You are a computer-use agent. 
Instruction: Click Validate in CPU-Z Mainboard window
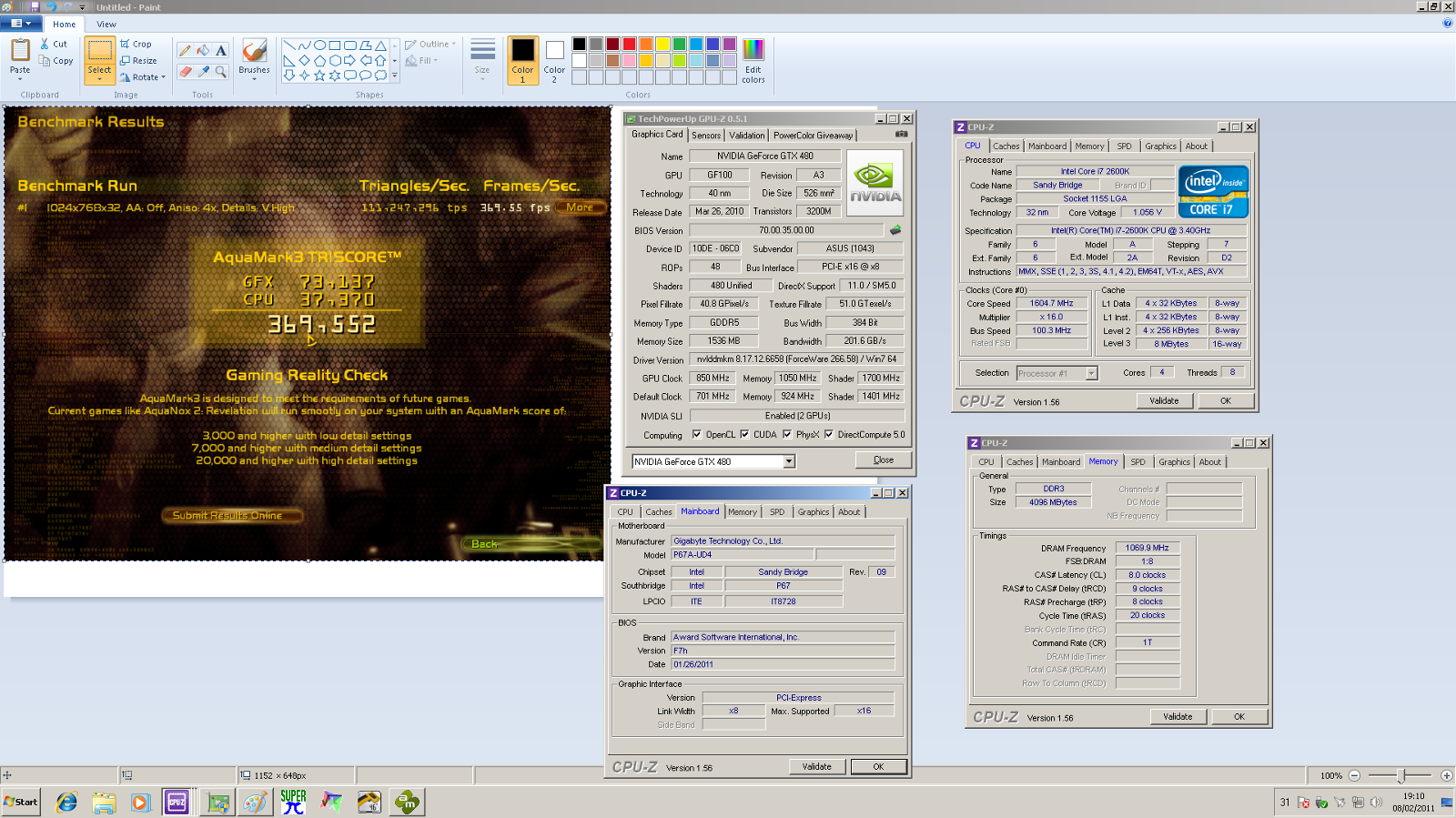(x=816, y=766)
